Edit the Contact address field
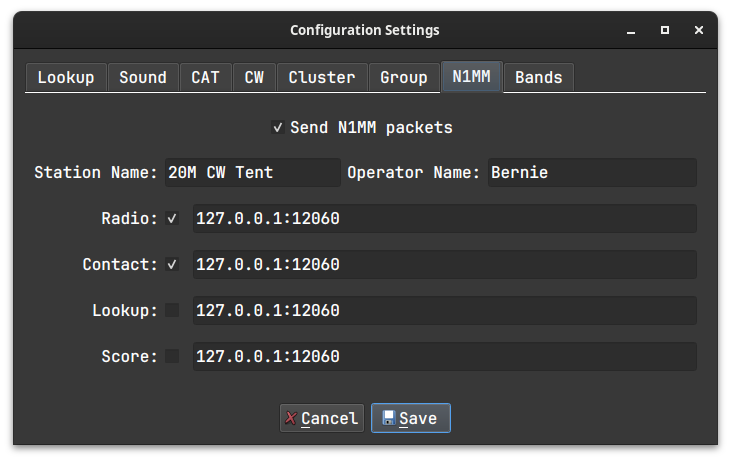 pyautogui.click(x=445, y=264)
